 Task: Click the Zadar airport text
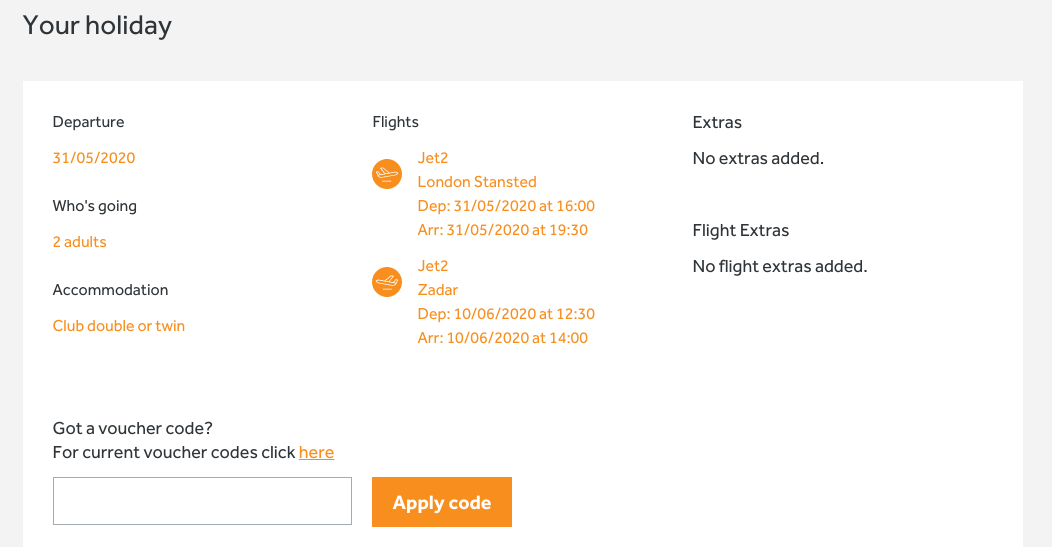pos(437,290)
